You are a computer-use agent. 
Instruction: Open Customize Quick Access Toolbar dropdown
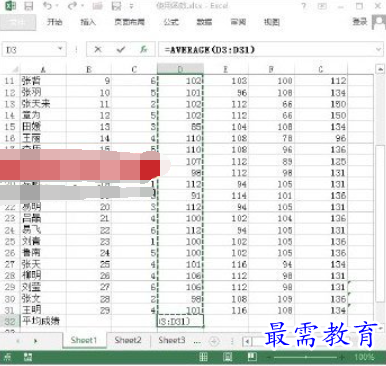pyautogui.click(x=132, y=6)
